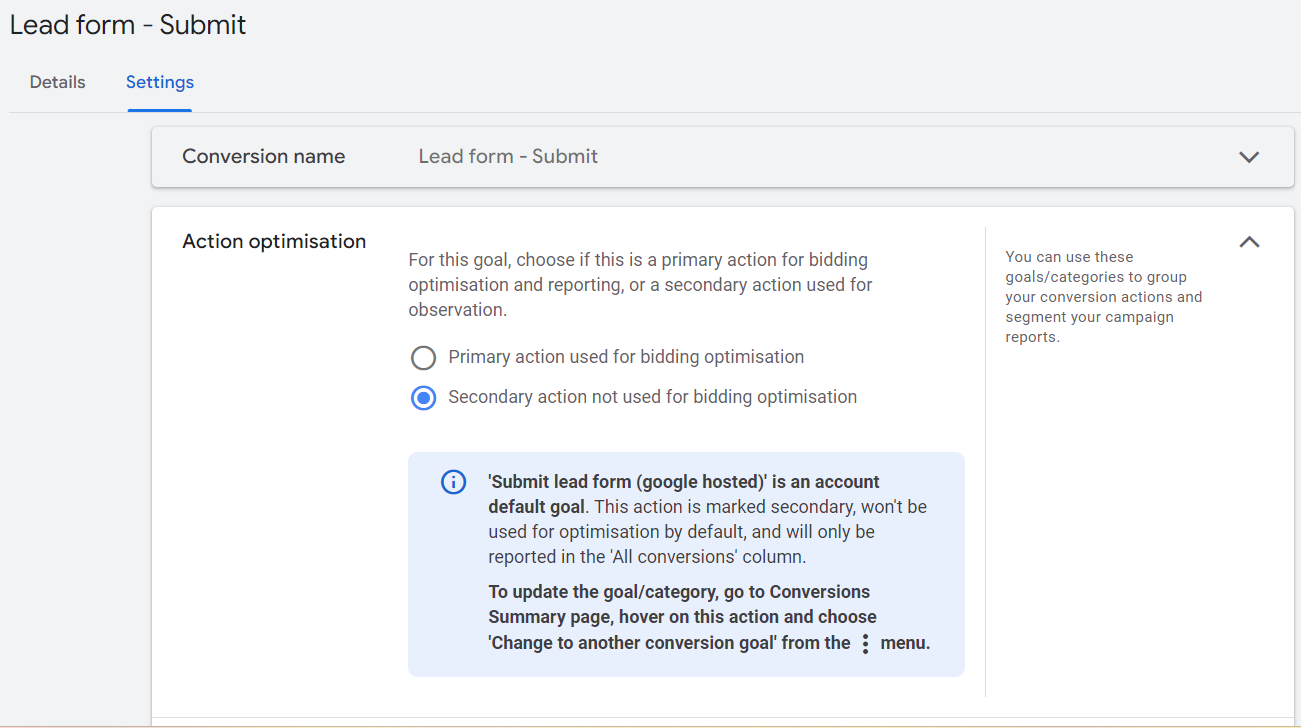Click the info icon in the blue notice
The height and width of the screenshot is (728, 1301).
pos(453,482)
